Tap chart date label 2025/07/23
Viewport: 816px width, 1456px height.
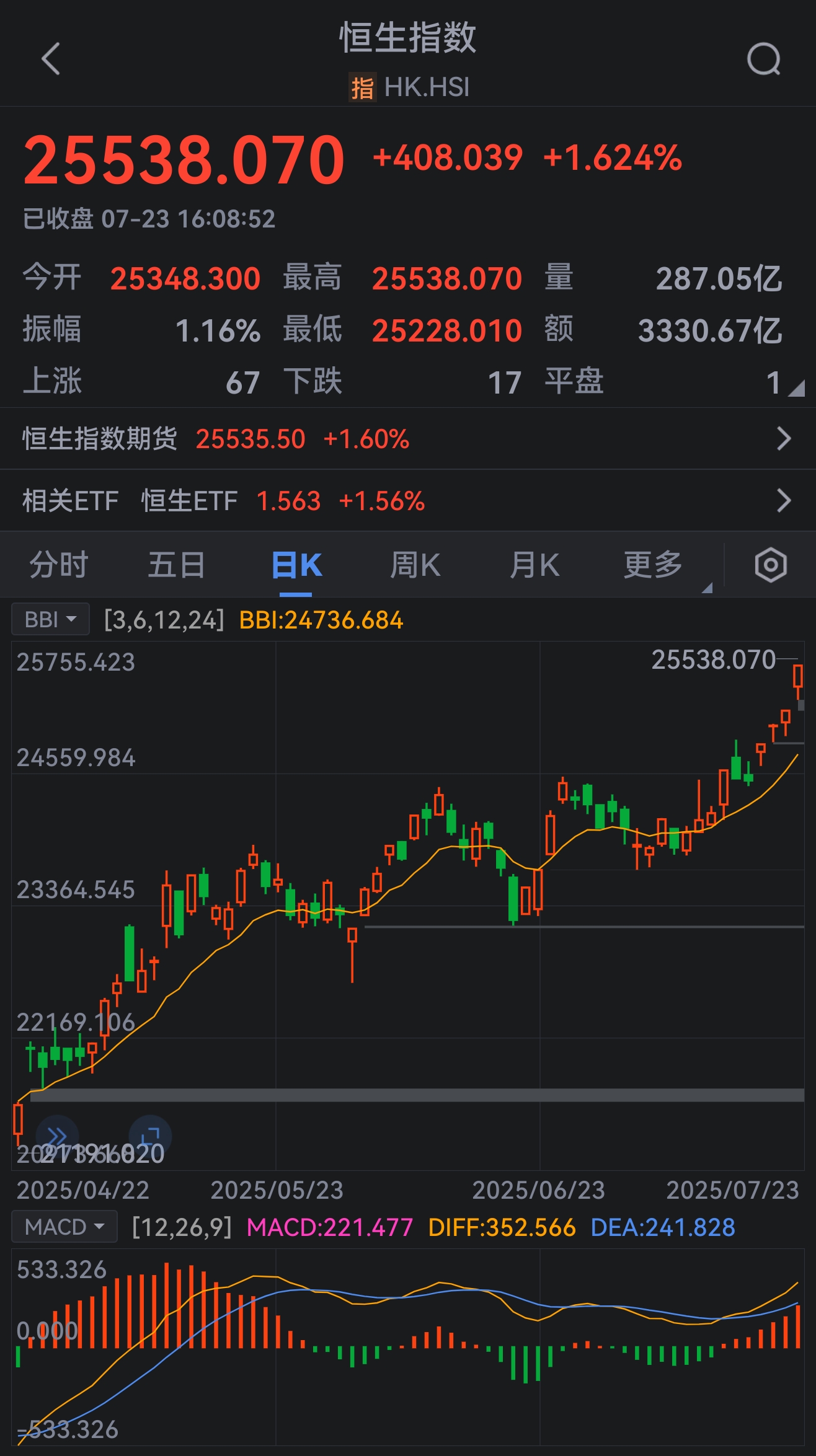732,1190
